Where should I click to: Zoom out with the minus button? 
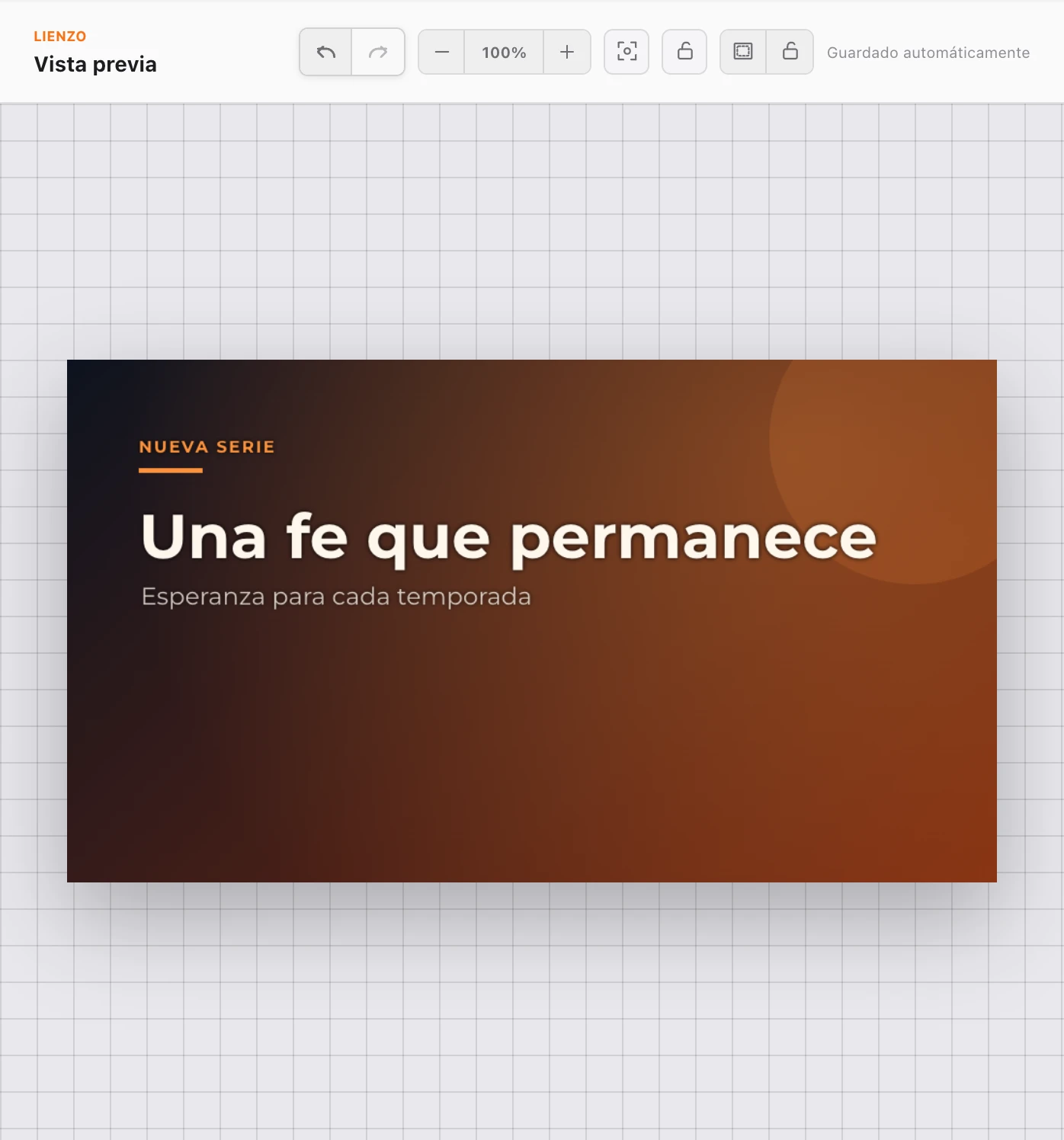(x=441, y=52)
